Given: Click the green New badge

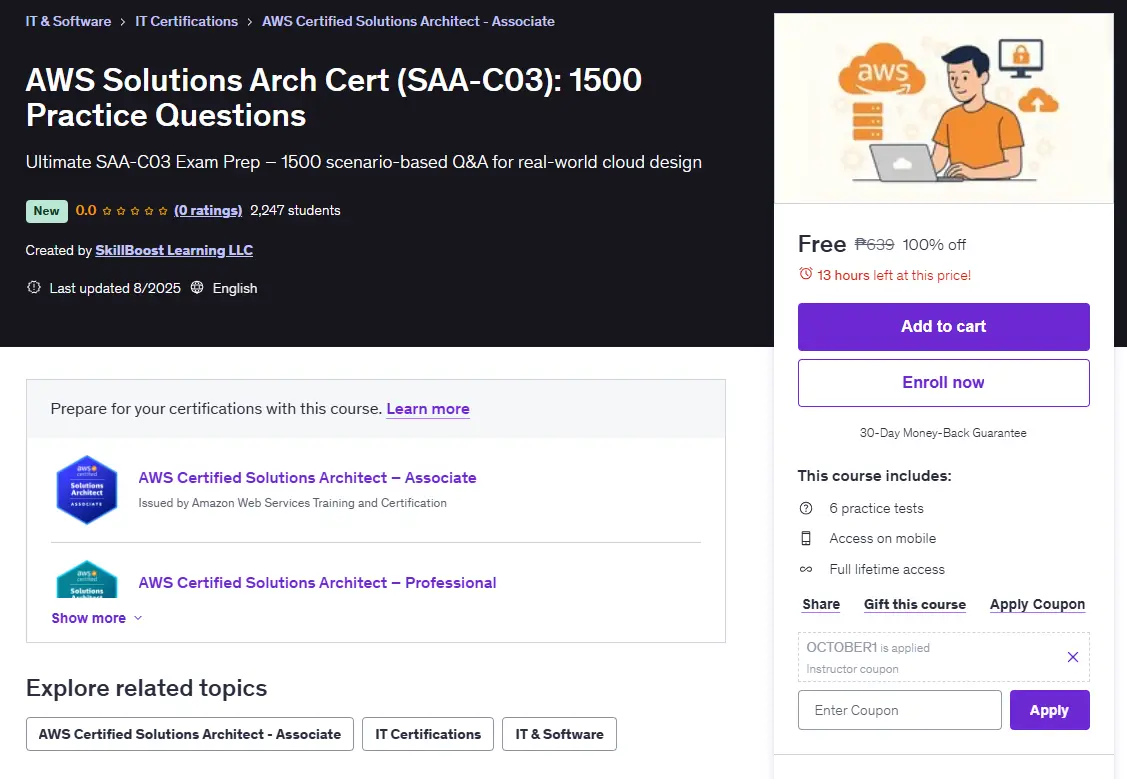Looking at the screenshot, I should 47,211.
